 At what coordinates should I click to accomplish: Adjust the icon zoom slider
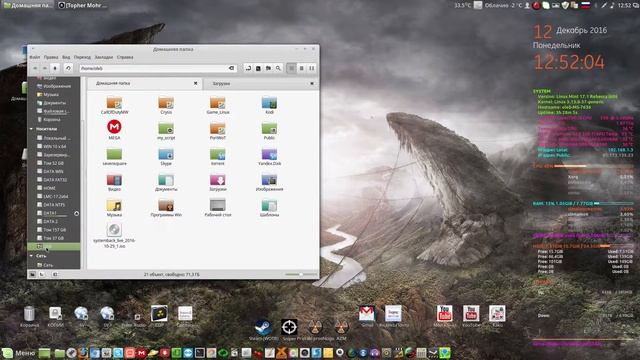(301, 274)
